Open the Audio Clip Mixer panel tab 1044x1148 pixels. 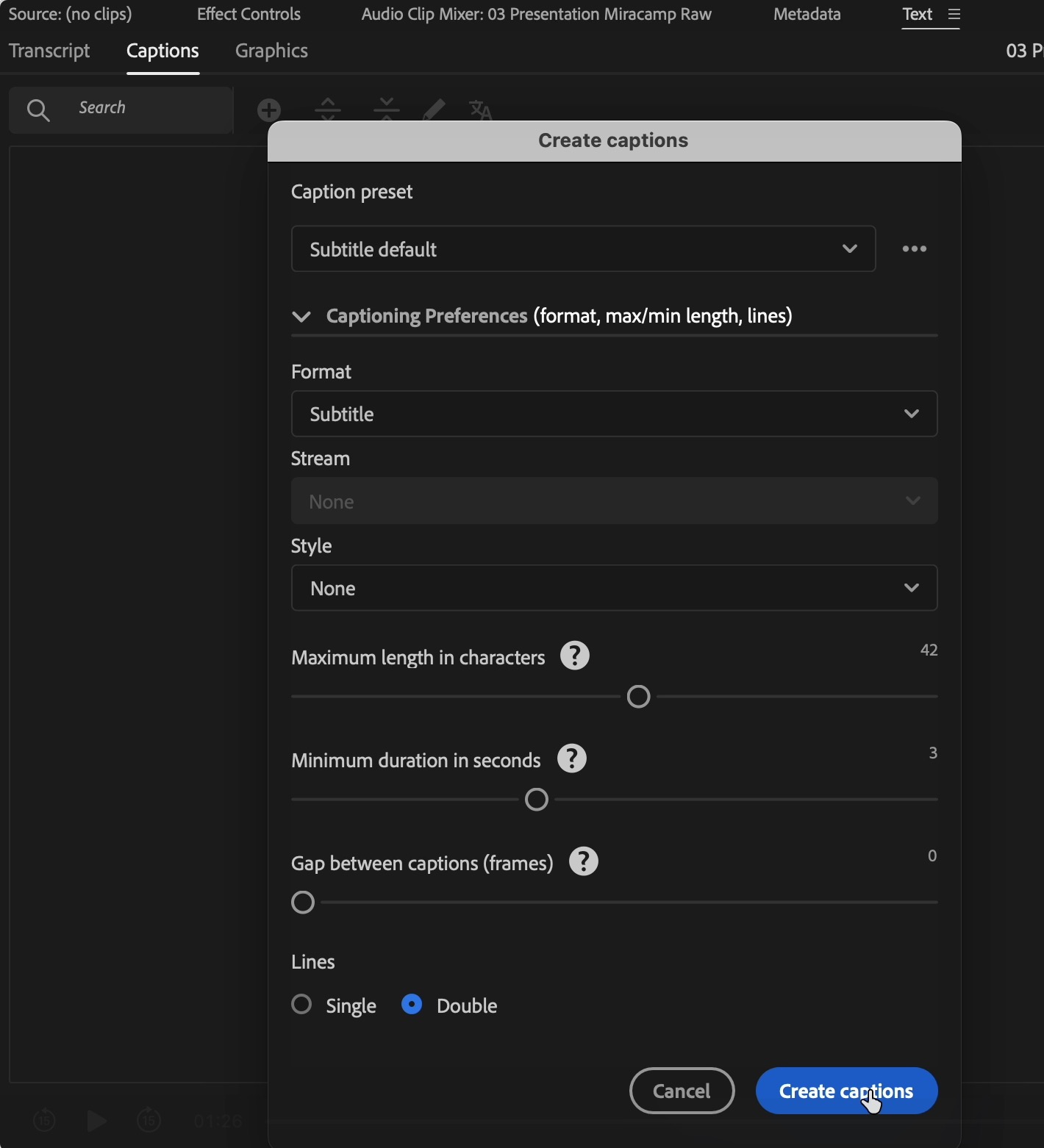pyautogui.click(x=537, y=14)
